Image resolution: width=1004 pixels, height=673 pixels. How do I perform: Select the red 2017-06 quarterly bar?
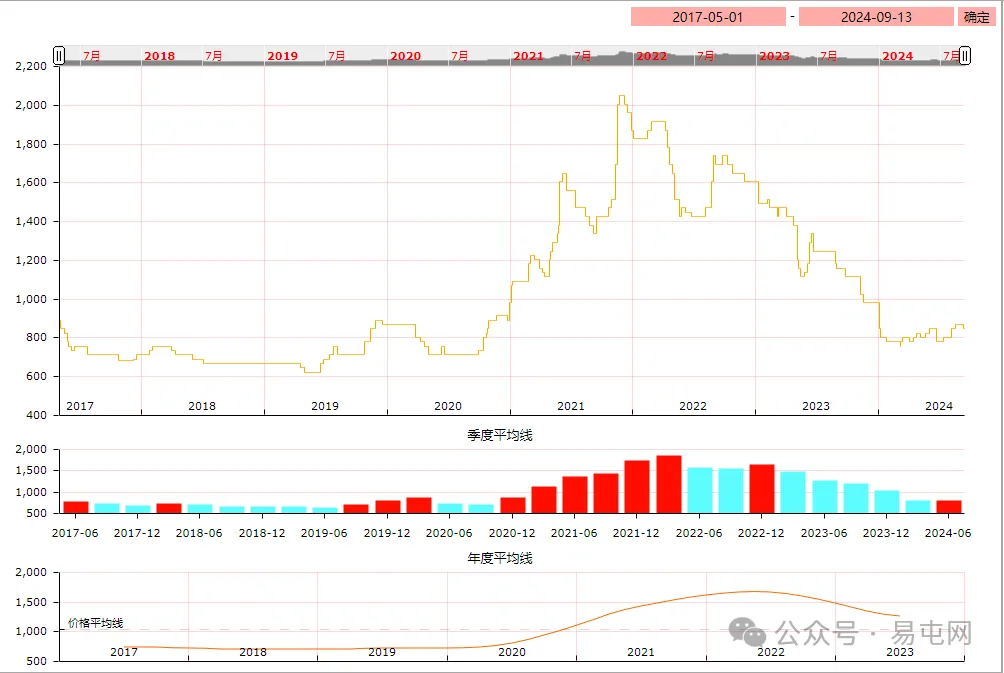pyautogui.click(x=76, y=507)
